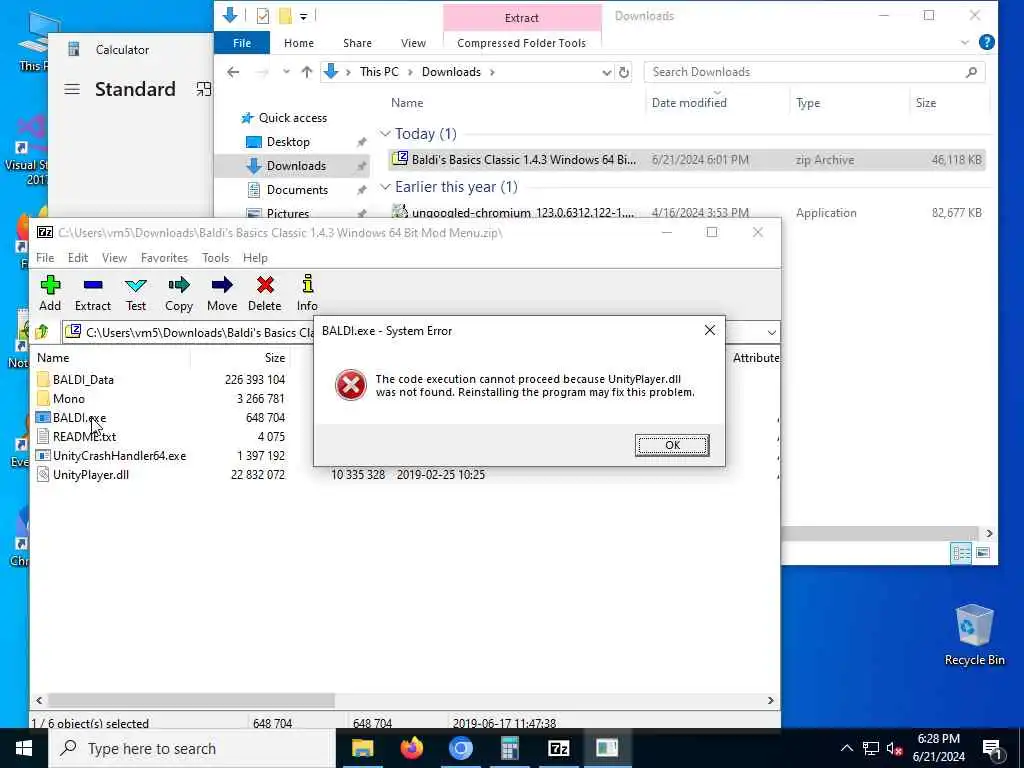Collapse the Today (1) group
The image size is (1024, 768).
coord(385,134)
